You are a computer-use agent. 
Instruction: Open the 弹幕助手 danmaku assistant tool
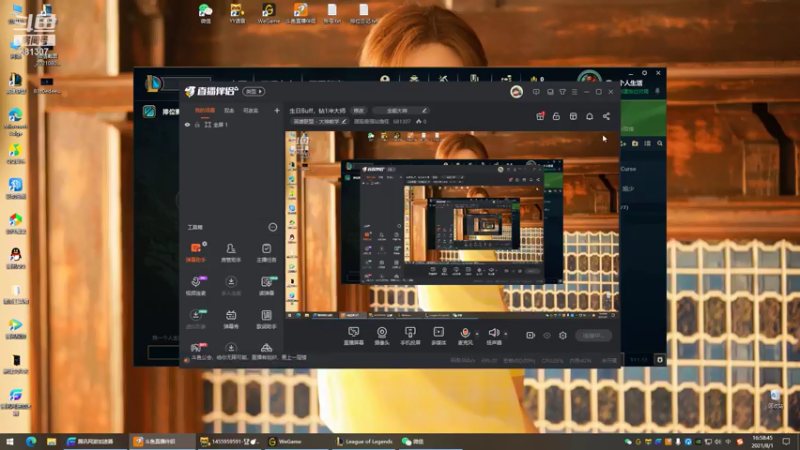point(195,253)
